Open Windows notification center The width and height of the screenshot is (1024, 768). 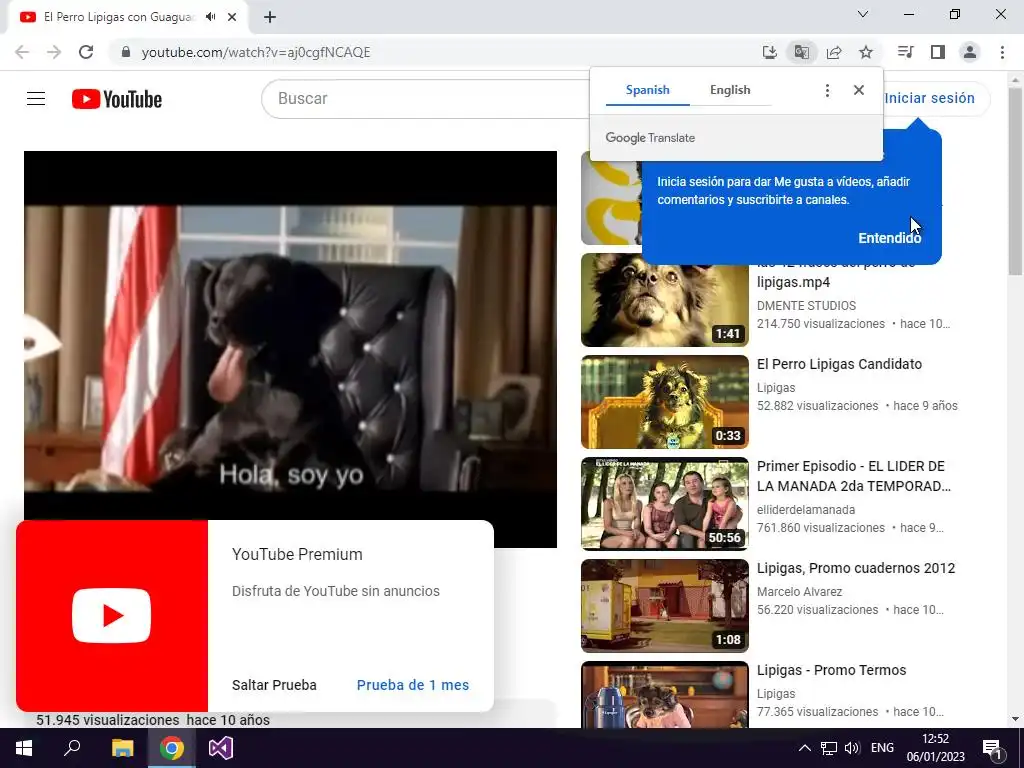coord(991,748)
